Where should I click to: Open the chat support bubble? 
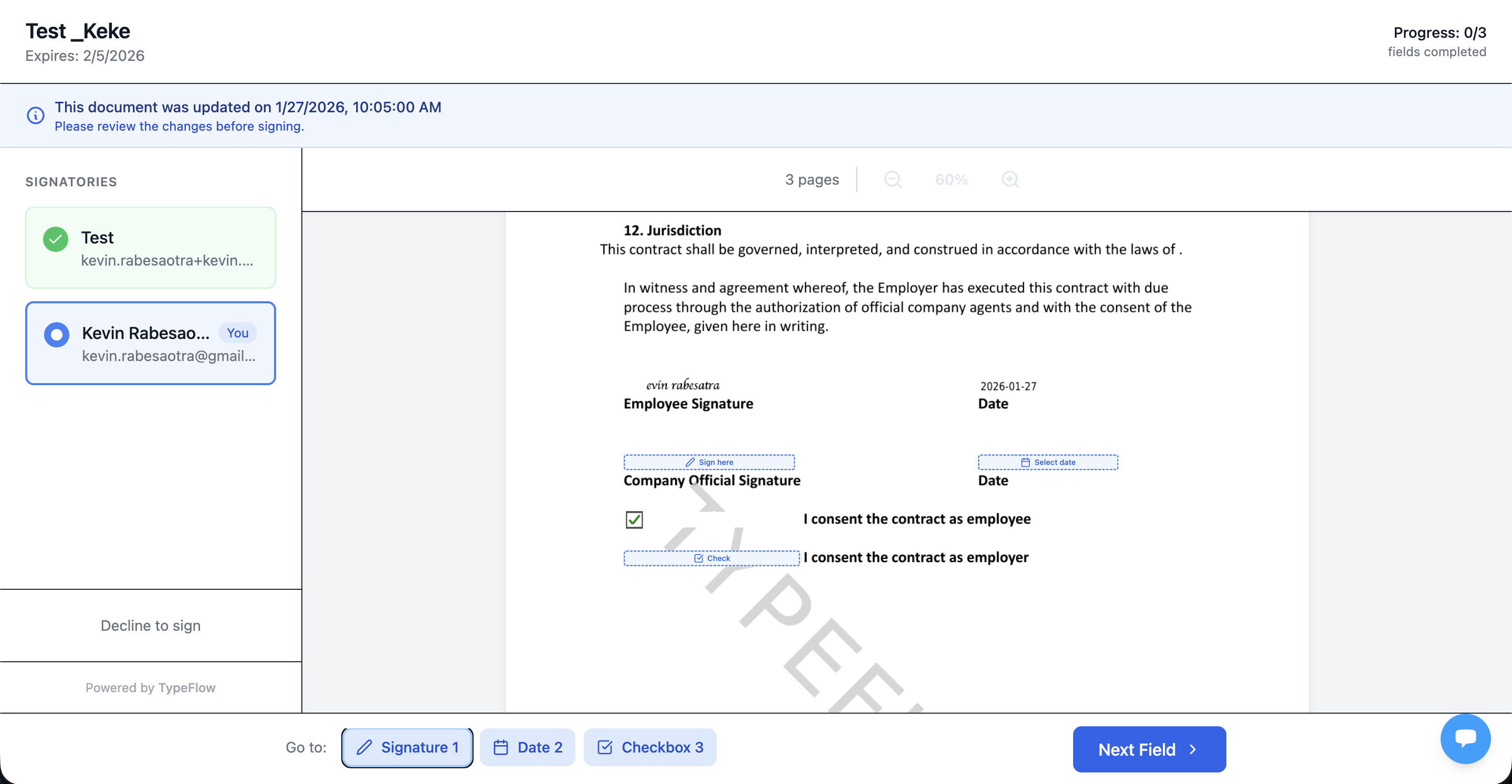(1465, 738)
